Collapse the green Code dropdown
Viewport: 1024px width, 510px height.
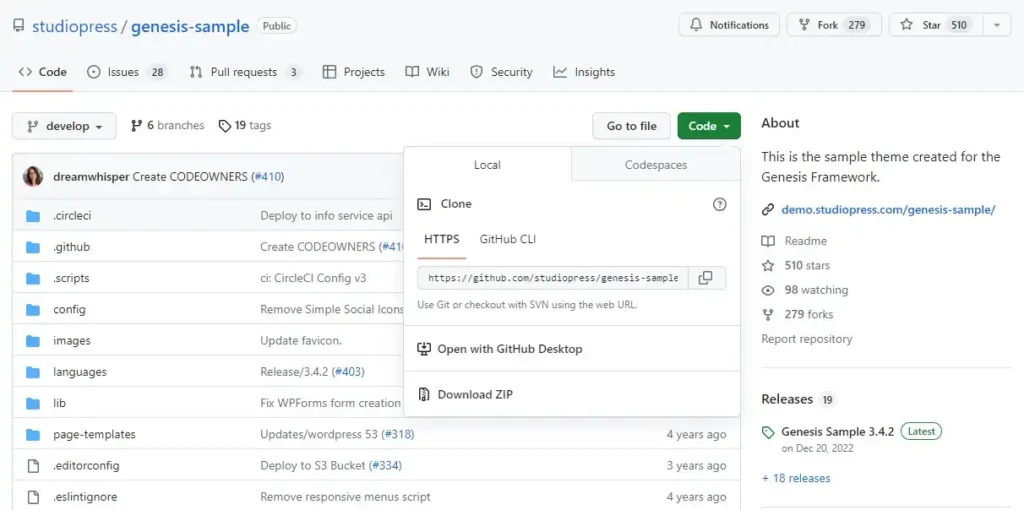coord(709,126)
